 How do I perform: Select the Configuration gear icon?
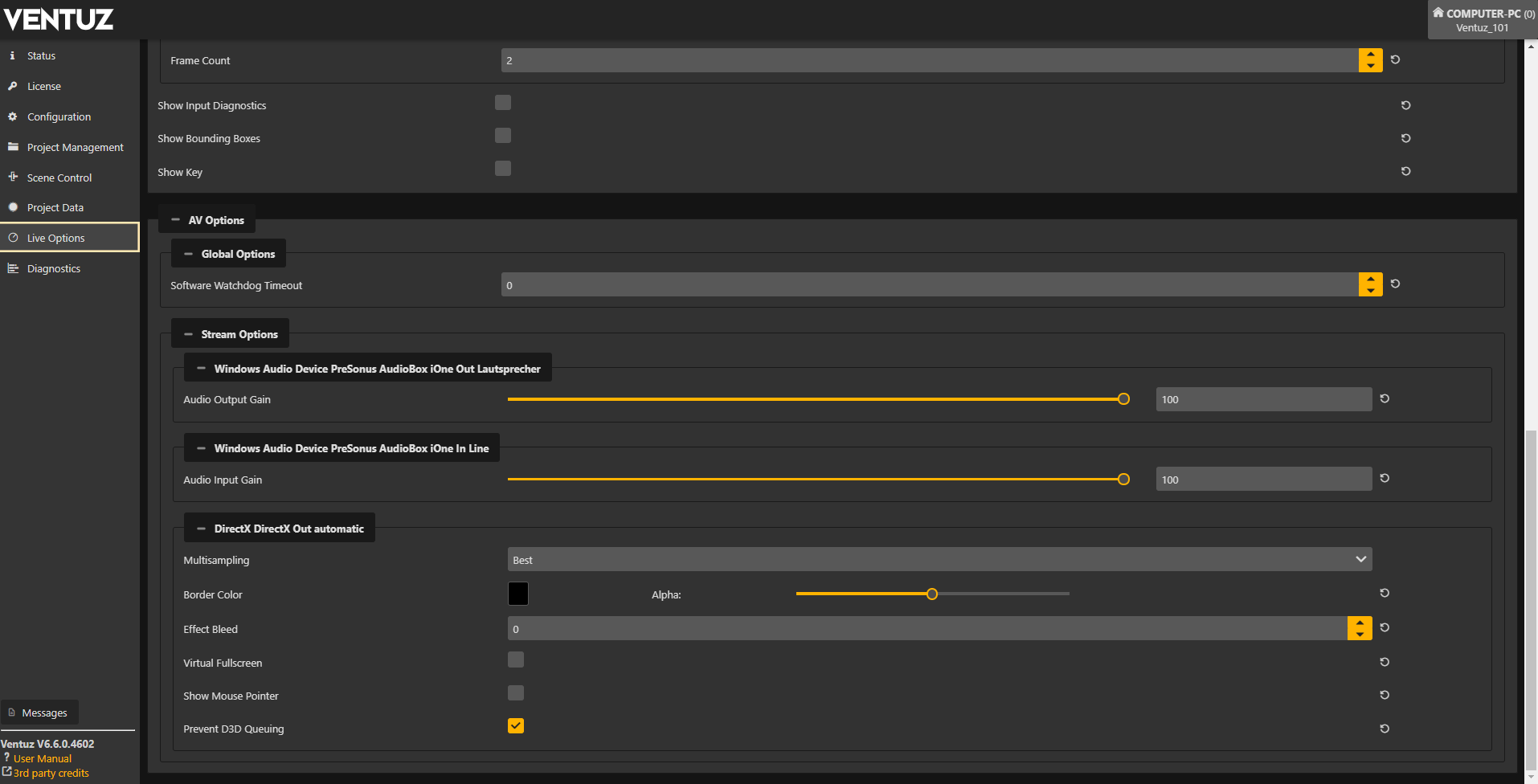pyautogui.click(x=13, y=116)
